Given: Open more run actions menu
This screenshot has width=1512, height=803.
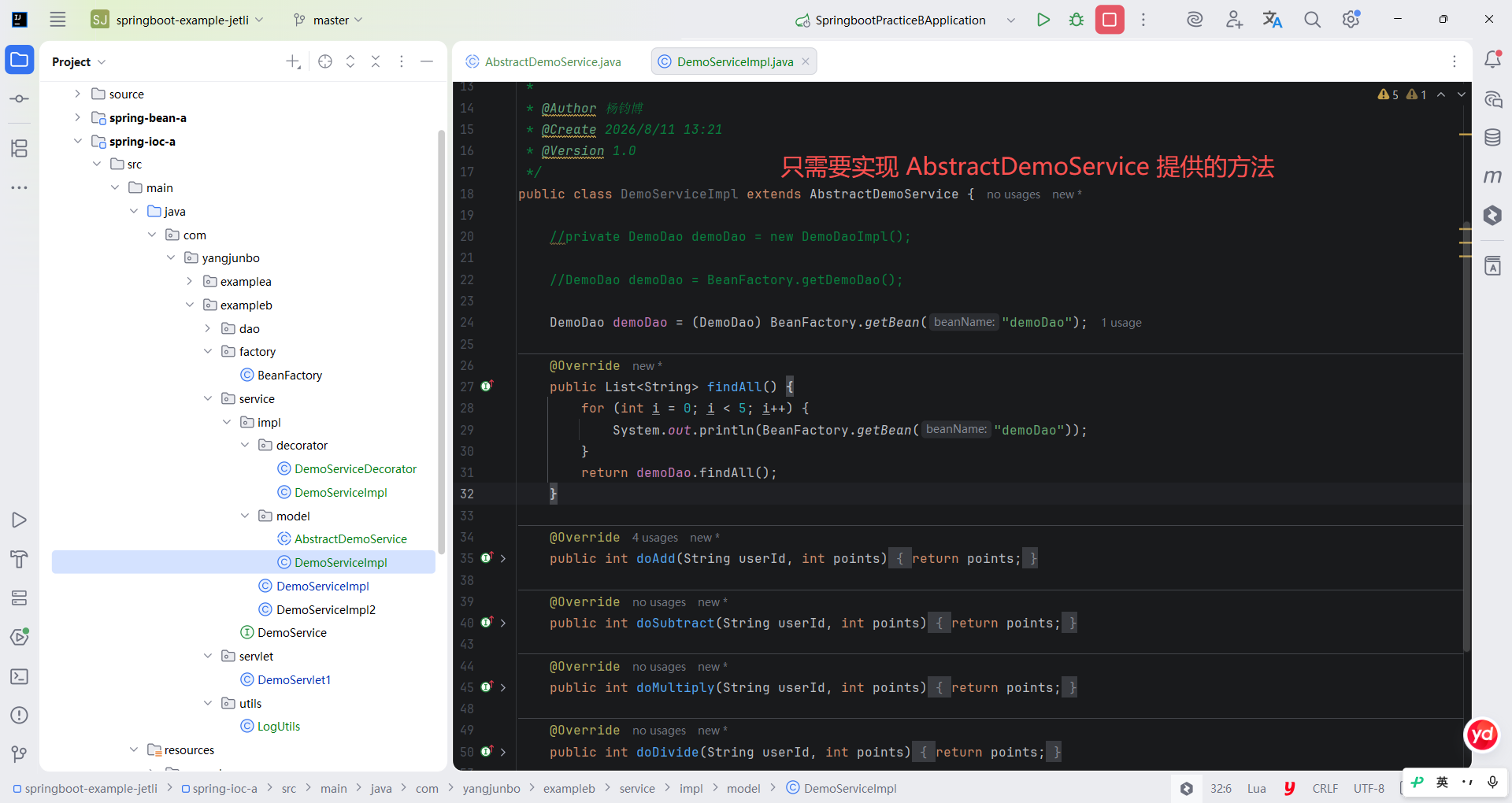Looking at the screenshot, I should (1143, 20).
